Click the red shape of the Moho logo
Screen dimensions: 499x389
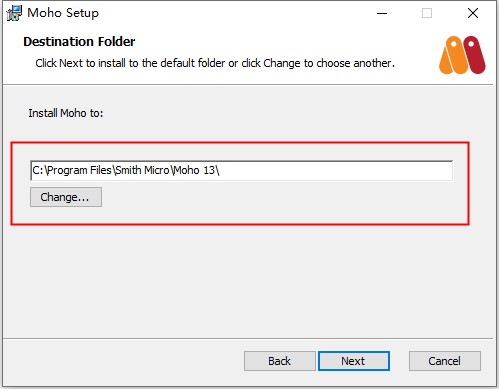475,55
